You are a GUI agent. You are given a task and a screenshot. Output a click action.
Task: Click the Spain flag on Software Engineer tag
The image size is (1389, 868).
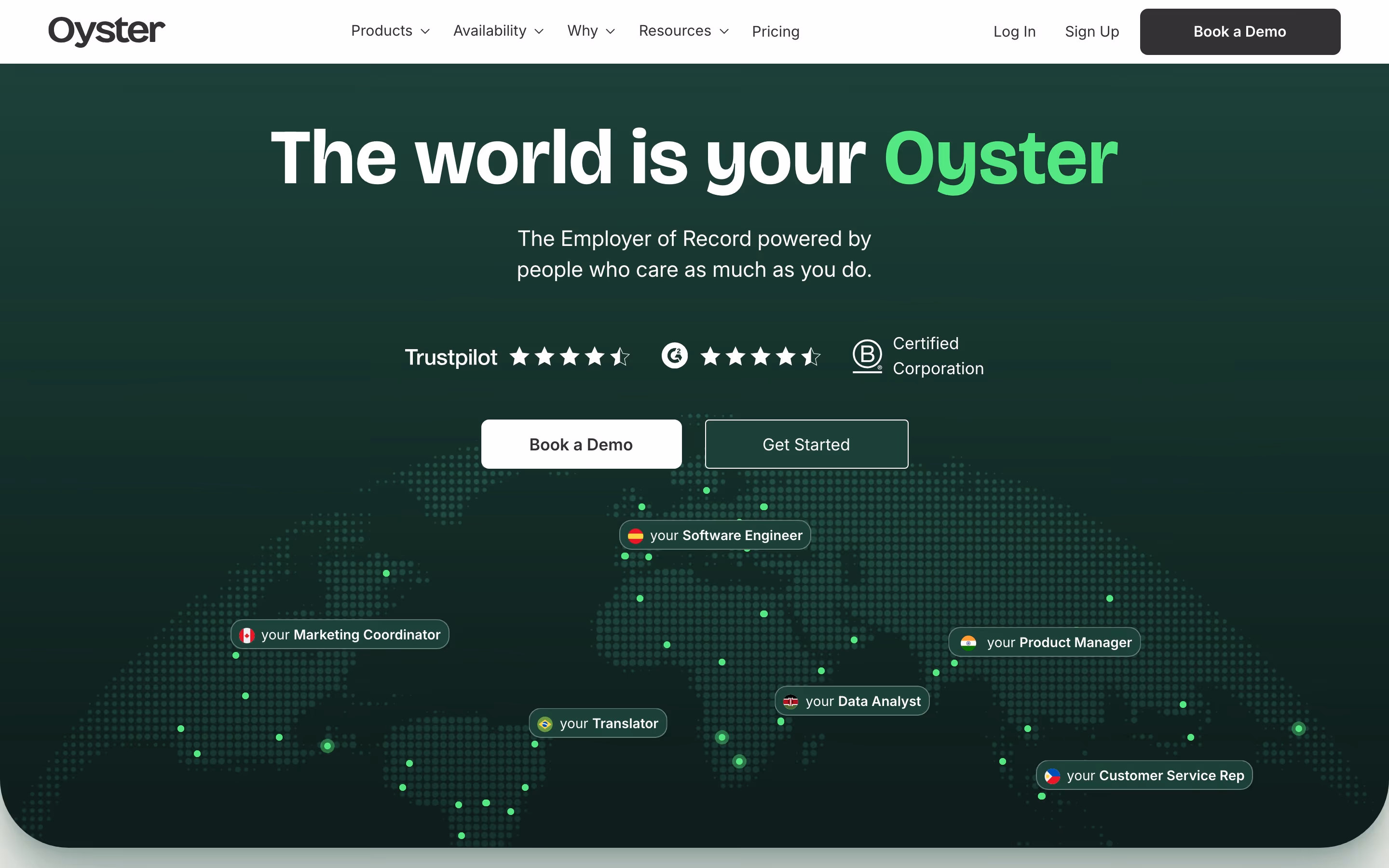click(635, 536)
